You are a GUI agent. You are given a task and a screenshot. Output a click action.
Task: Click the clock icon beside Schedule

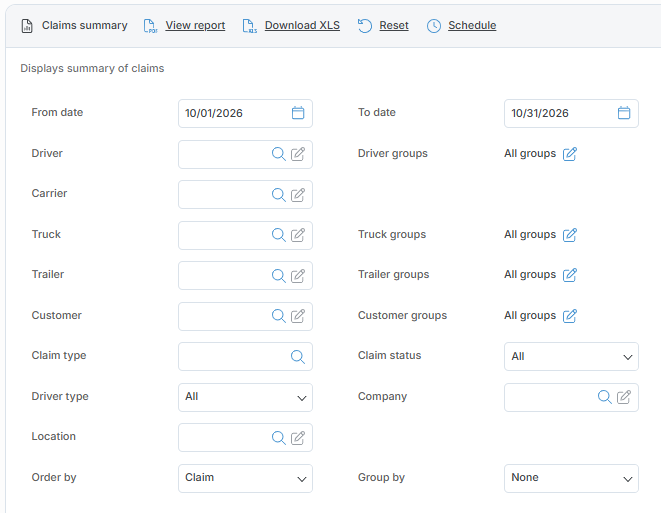[434, 26]
